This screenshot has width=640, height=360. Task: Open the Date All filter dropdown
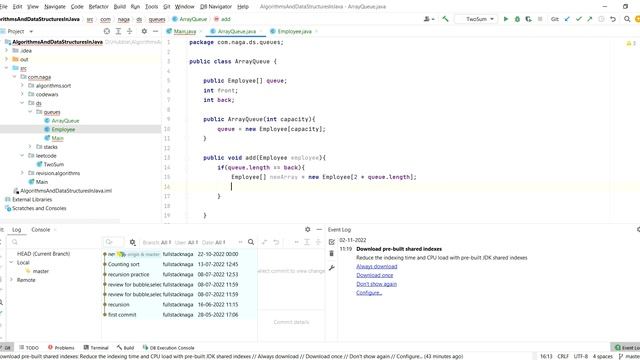213,242
